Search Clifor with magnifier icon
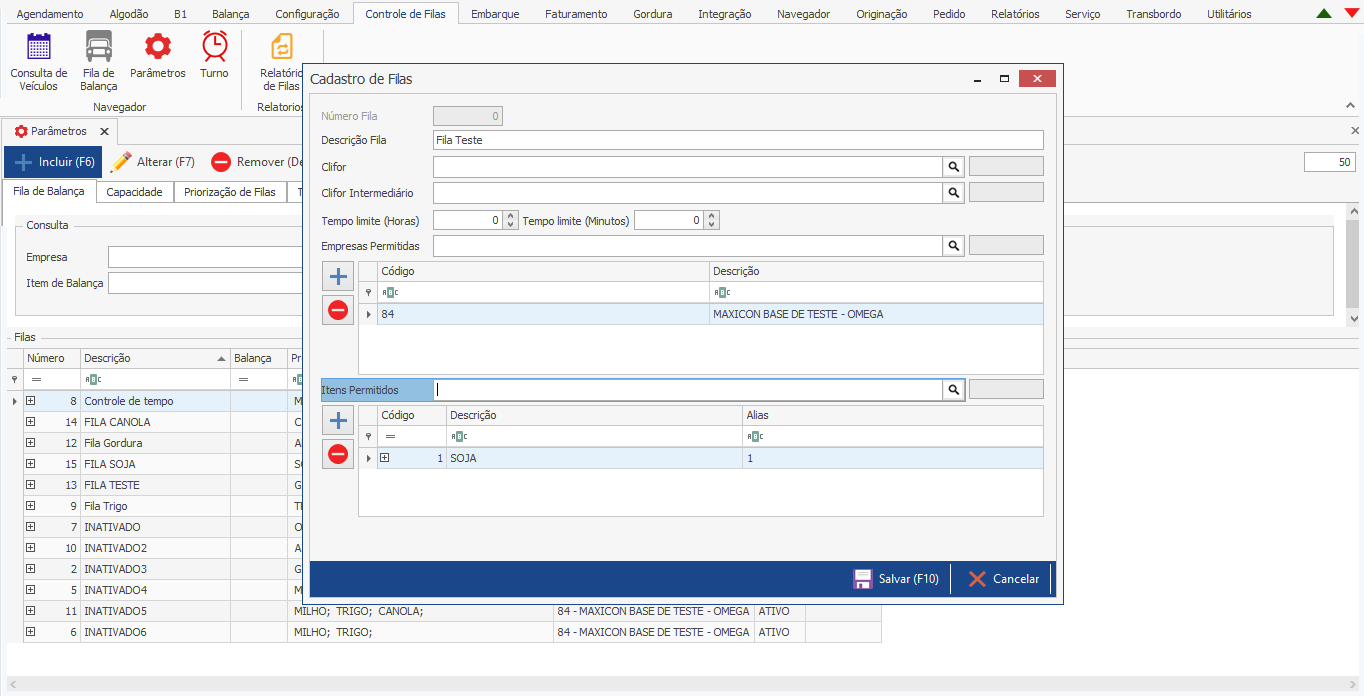1364x696 pixels. pyautogui.click(x=954, y=167)
